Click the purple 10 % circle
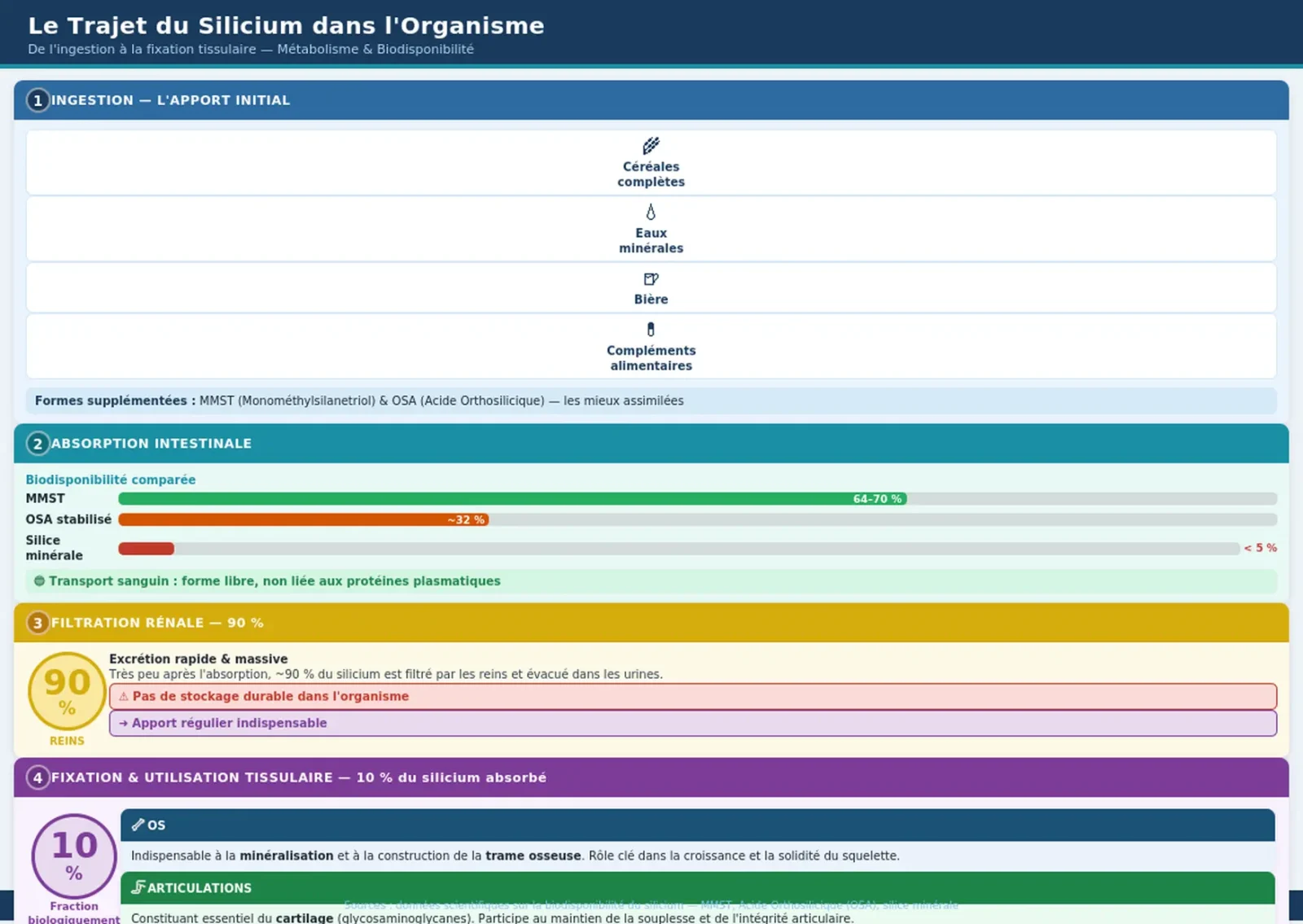The height and width of the screenshot is (924, 1303). [x=74, y=856]
